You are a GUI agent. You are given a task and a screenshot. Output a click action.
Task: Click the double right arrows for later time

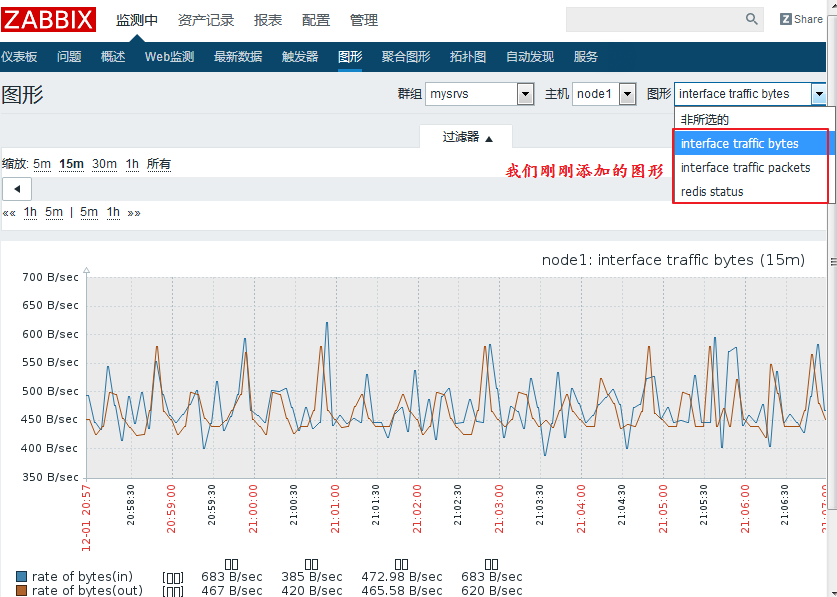tap(134, 212)
